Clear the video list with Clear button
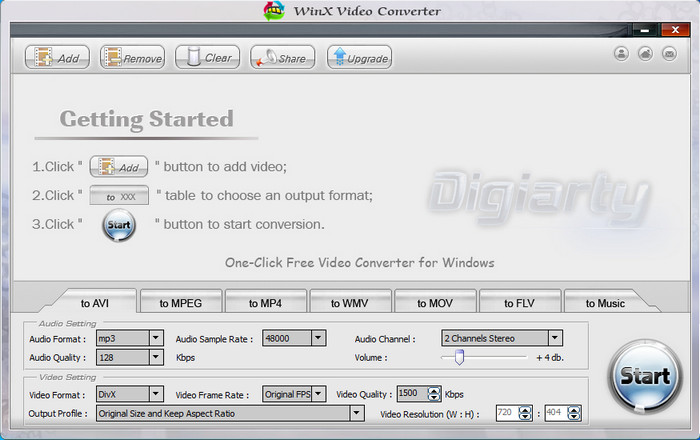 [207, 58]
